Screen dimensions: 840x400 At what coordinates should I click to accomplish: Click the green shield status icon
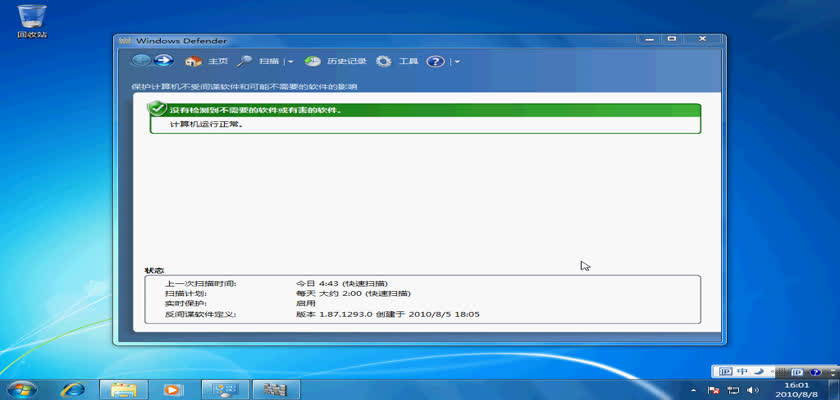[156, 108]
